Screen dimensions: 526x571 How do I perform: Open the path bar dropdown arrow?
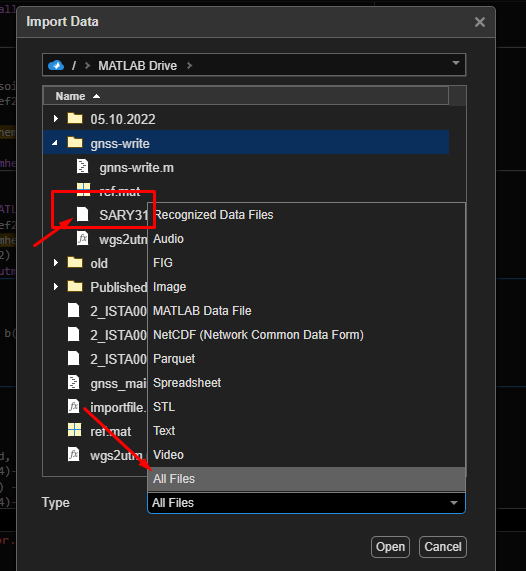[456, 63]
